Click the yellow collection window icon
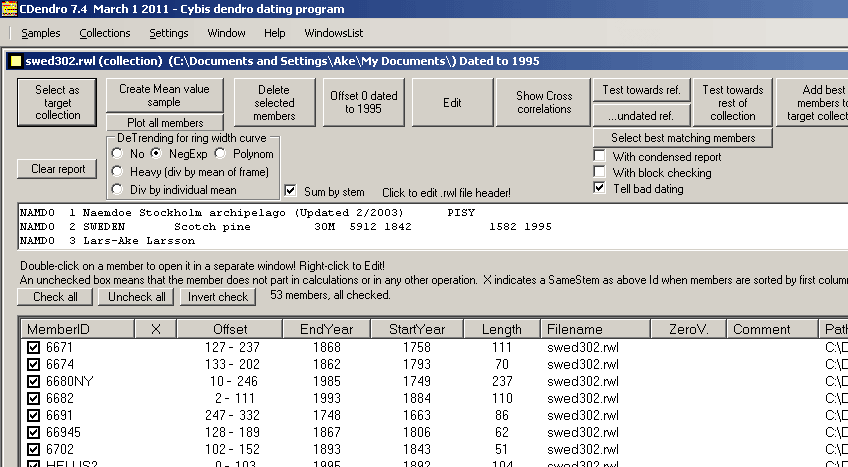This screenshot has width=848, height=467. coord(16,61)
